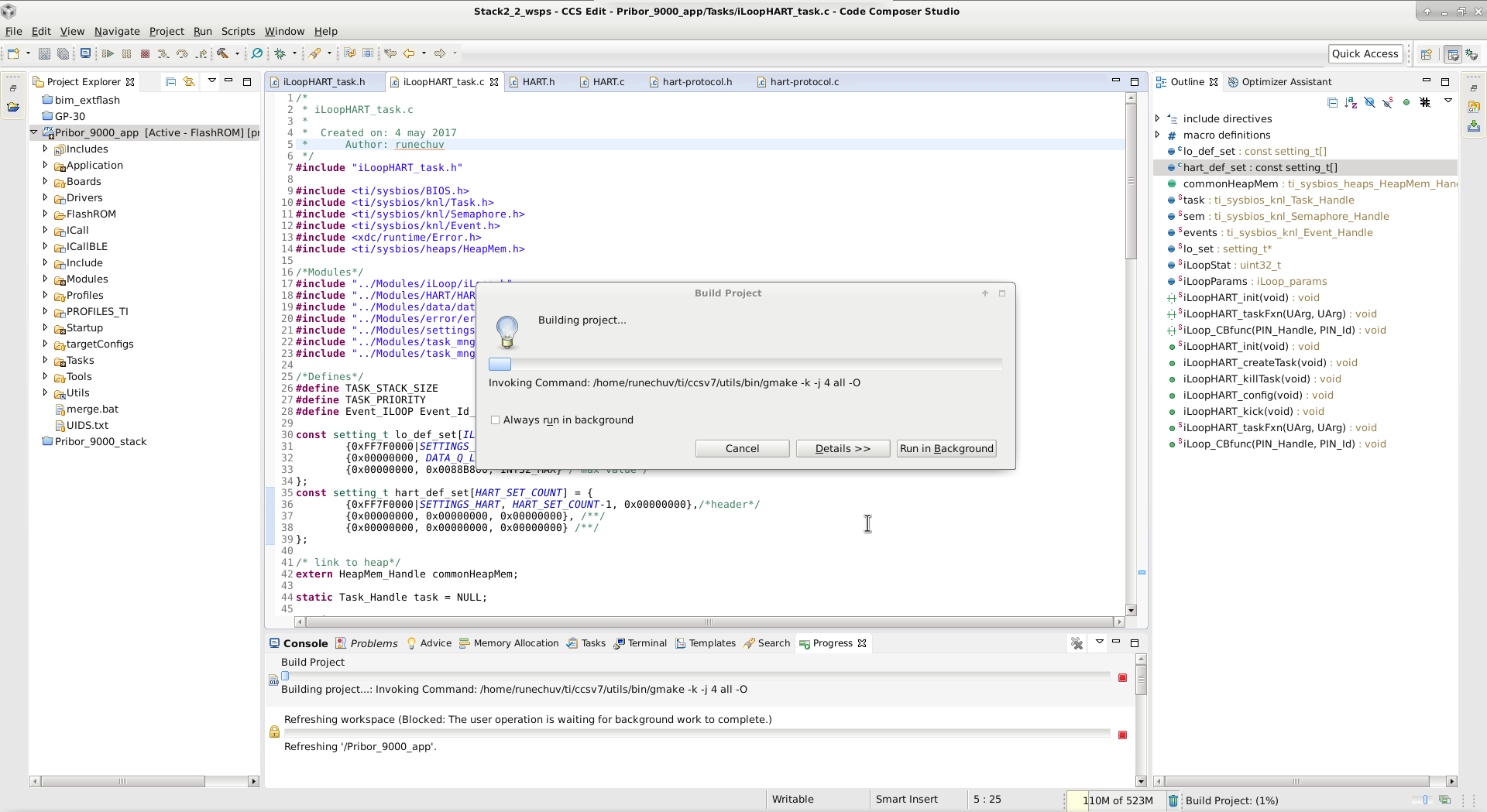The image size is (1487, 812).
Task: Expand the include directives node in Outline
Action: point(1156,118)
